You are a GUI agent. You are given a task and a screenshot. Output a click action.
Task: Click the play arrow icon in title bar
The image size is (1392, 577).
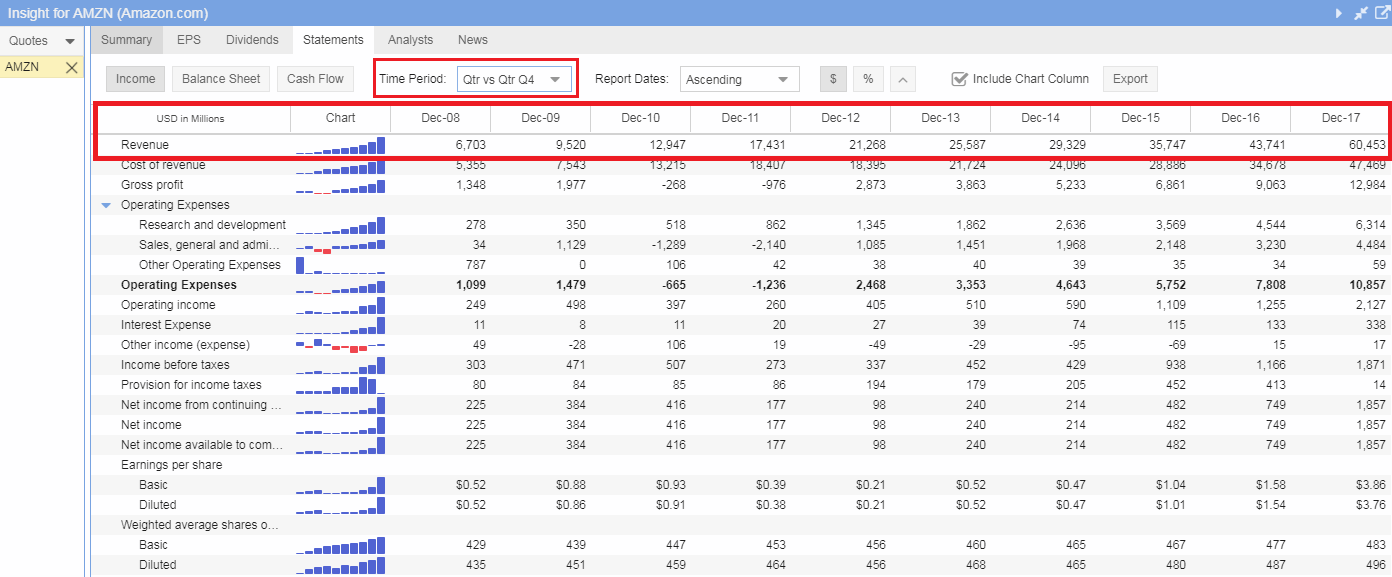[1339, 13]
